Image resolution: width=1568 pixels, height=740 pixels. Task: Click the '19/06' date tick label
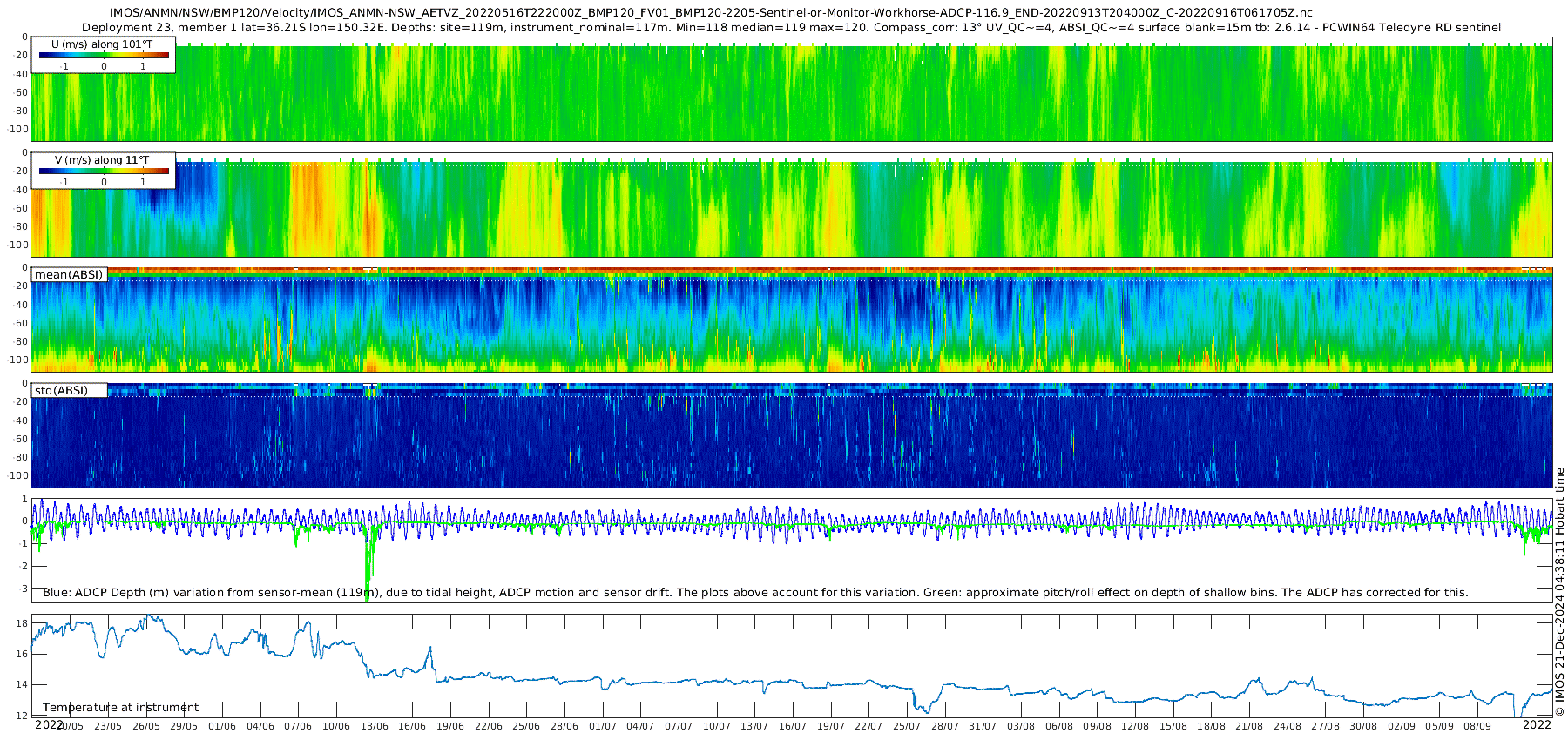point(450,726)
